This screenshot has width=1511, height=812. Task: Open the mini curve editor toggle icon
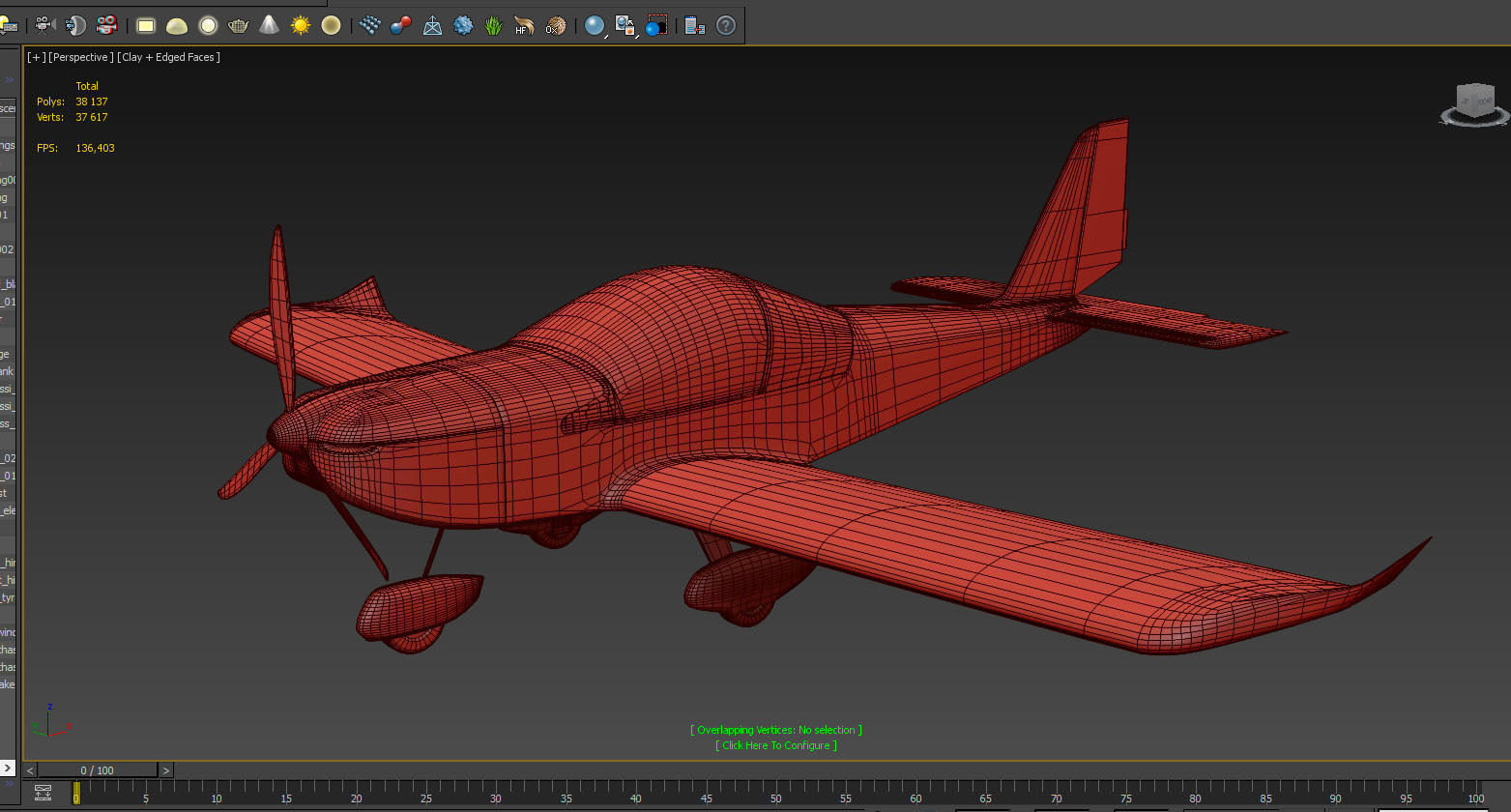(43, 793)
